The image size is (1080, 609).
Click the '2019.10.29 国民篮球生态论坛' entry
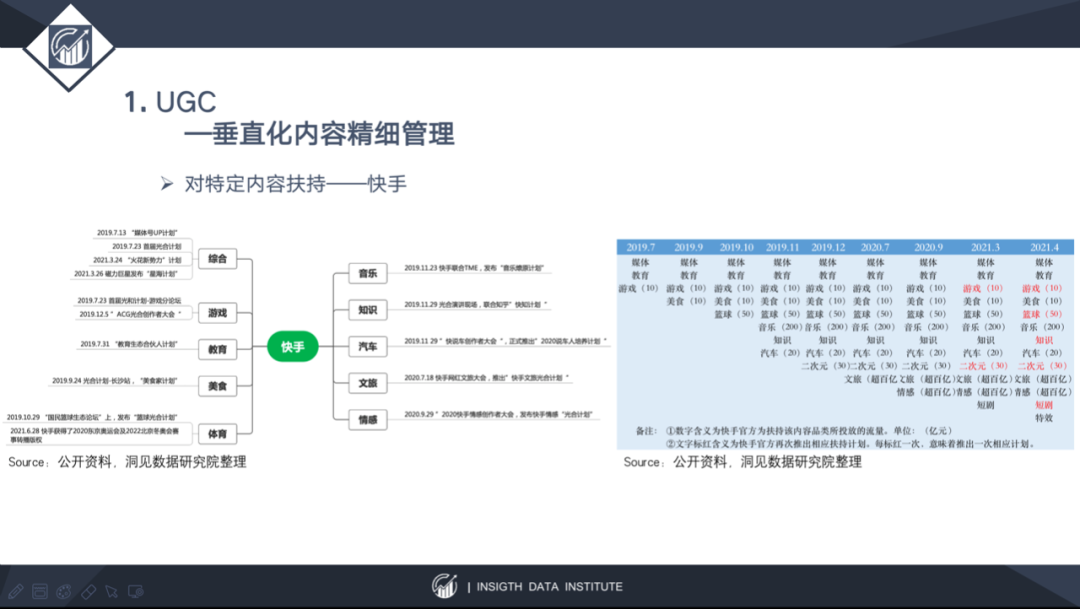point(92,417)
